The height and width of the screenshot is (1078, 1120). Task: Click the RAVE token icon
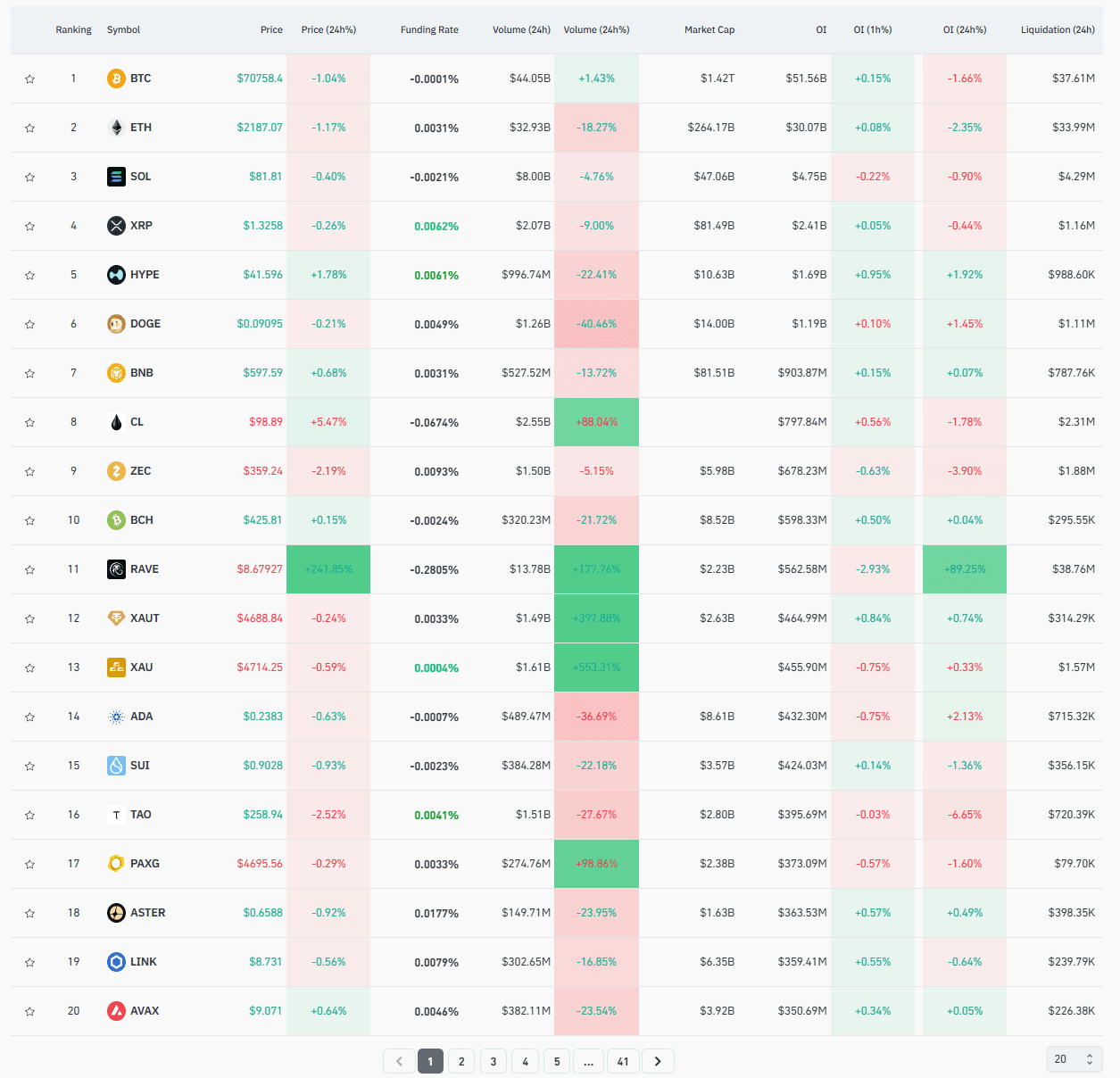(116, 569)
